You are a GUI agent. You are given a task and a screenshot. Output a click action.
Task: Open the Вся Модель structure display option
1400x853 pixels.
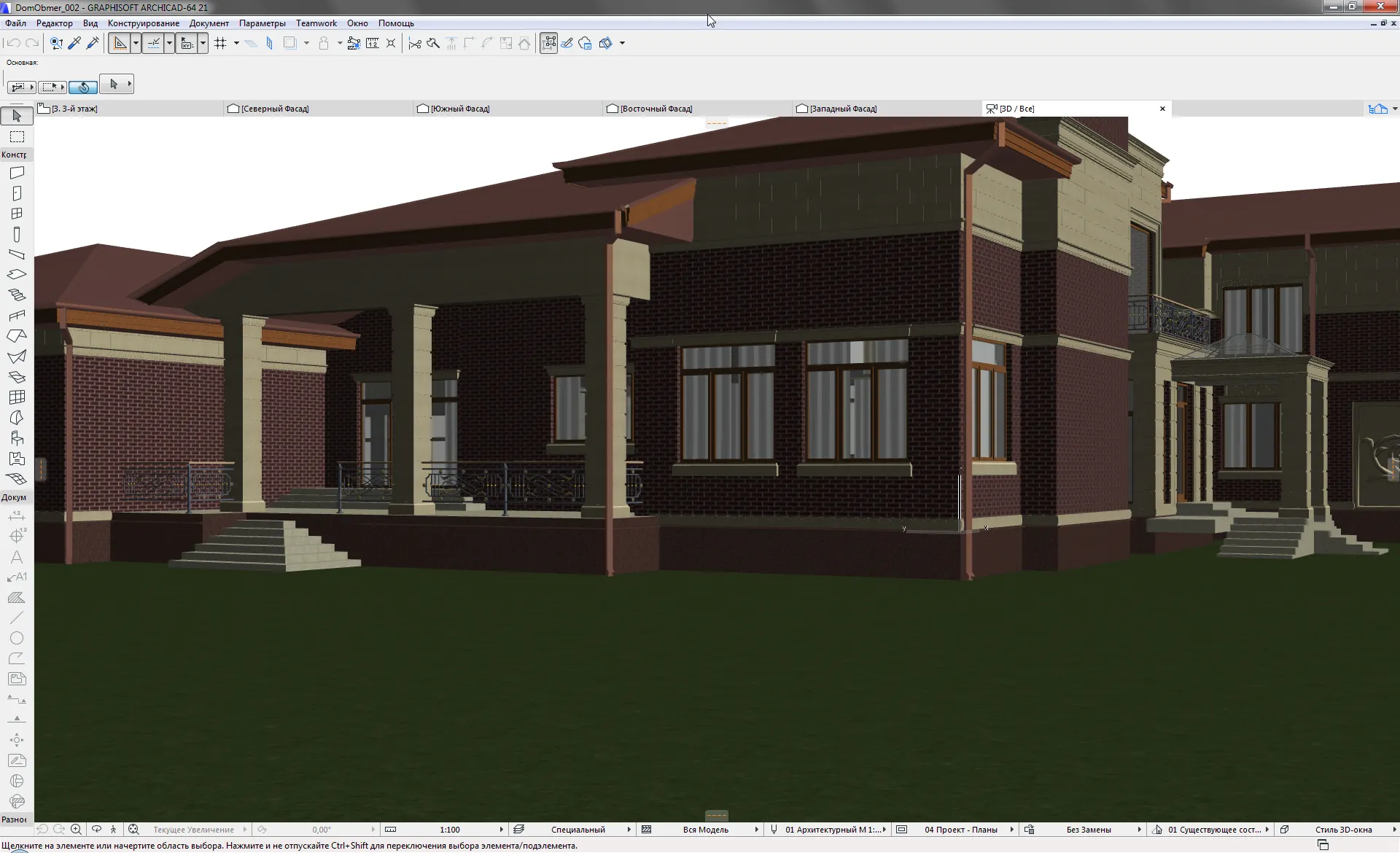[x=705, y=830]
